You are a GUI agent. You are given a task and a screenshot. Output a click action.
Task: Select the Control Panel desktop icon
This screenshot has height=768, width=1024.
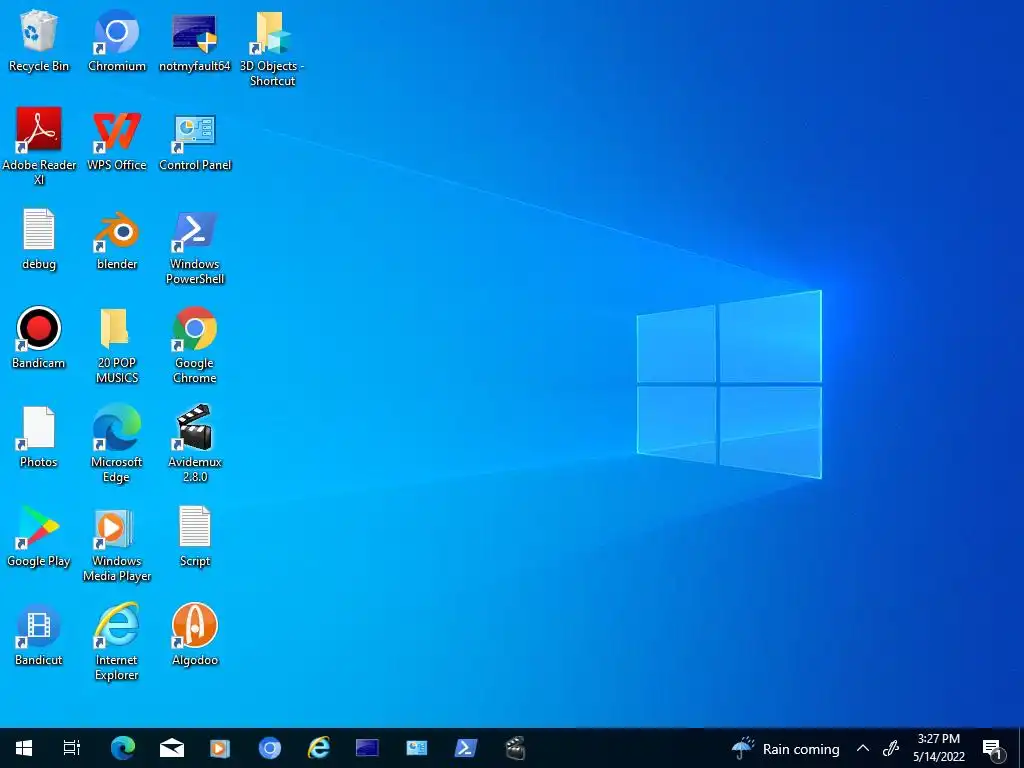point(195,140)
